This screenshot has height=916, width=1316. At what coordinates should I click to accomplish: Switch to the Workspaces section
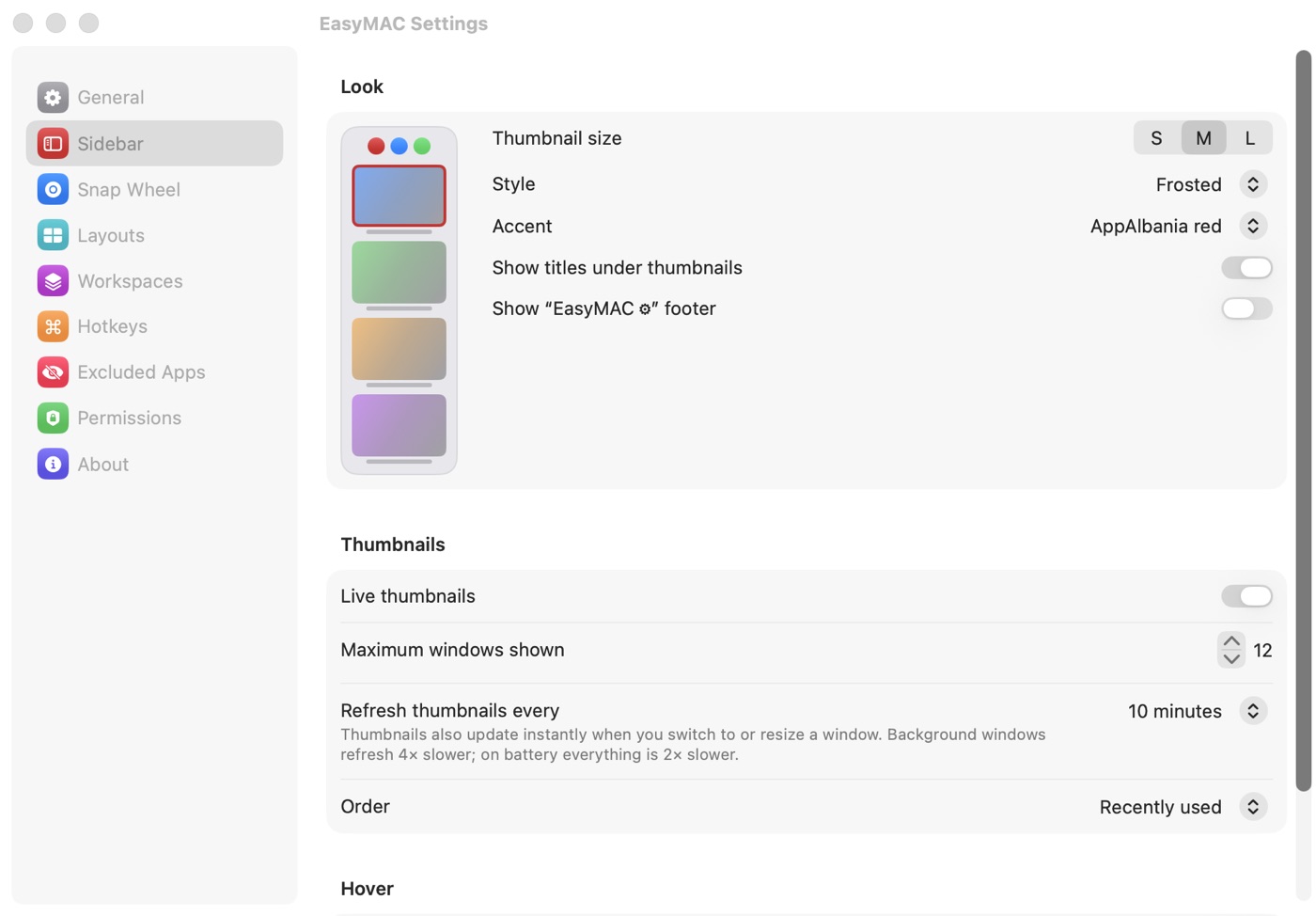(154, 280)
